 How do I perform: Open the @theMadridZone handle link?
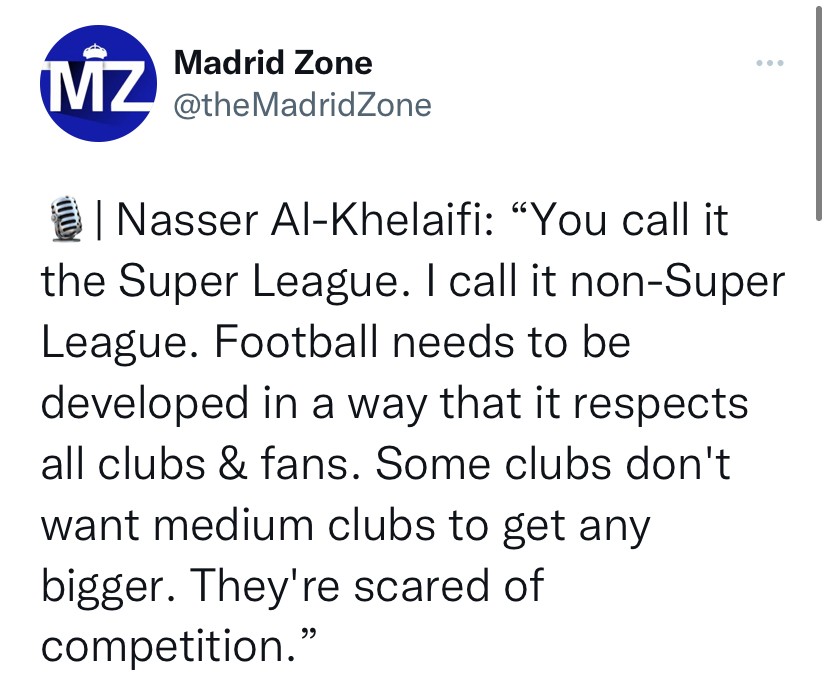pos(303,105)
